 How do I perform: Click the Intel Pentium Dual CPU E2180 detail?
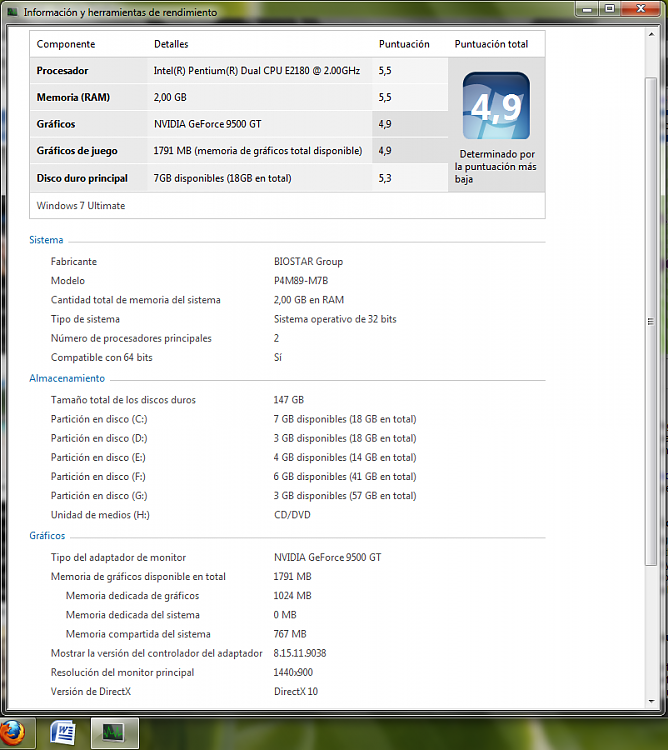point(257,71)
